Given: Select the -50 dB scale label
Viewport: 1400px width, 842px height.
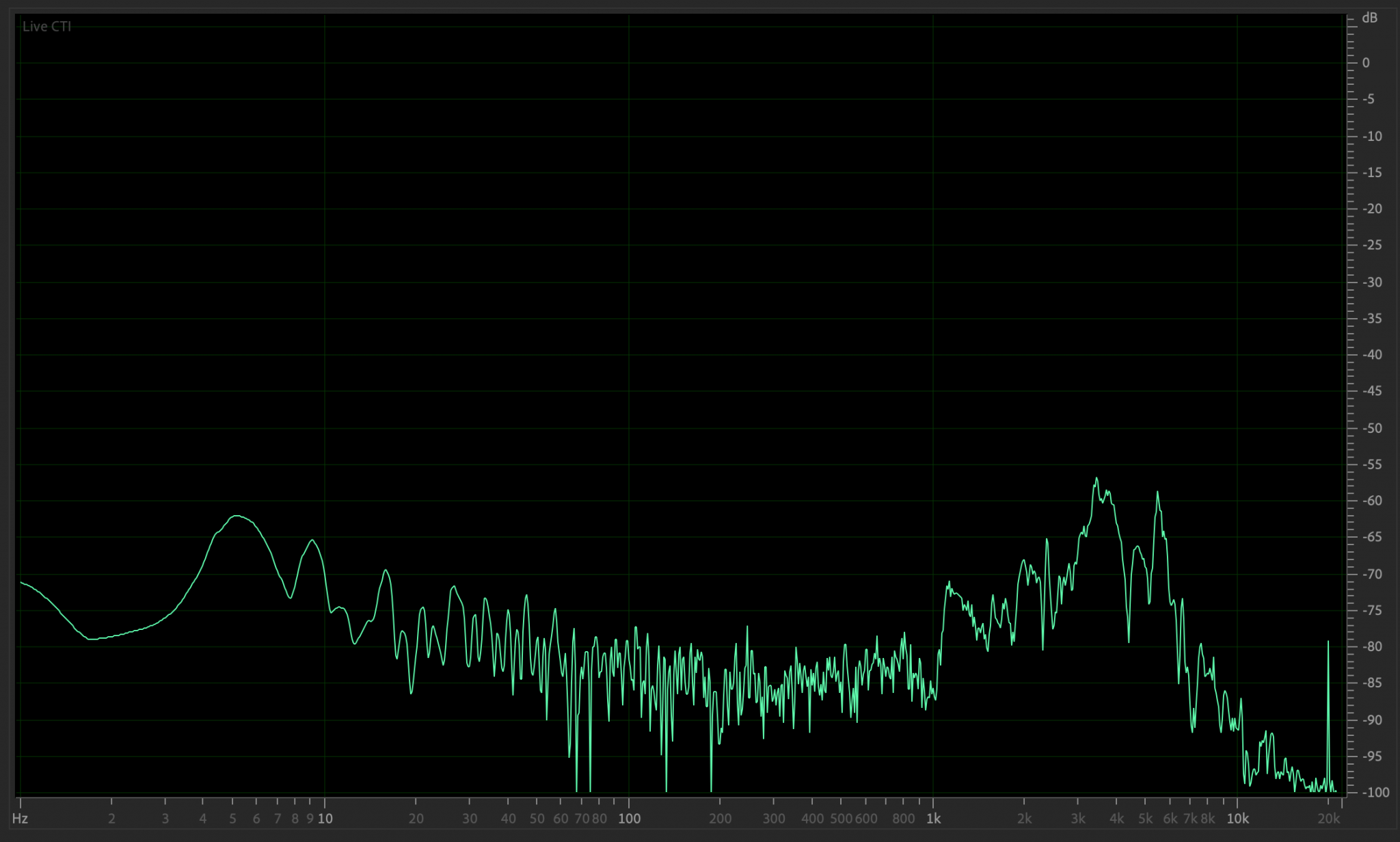Looking at the screenshot, I should (1371, 428).
